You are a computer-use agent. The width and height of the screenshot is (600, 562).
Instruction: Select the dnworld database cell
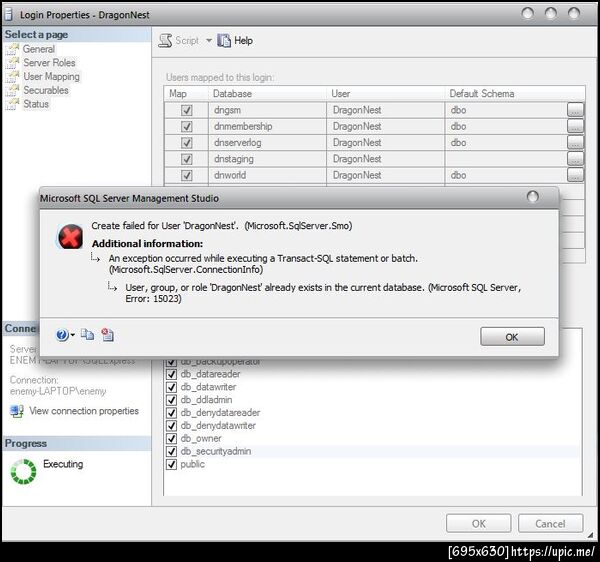(267, 175)
